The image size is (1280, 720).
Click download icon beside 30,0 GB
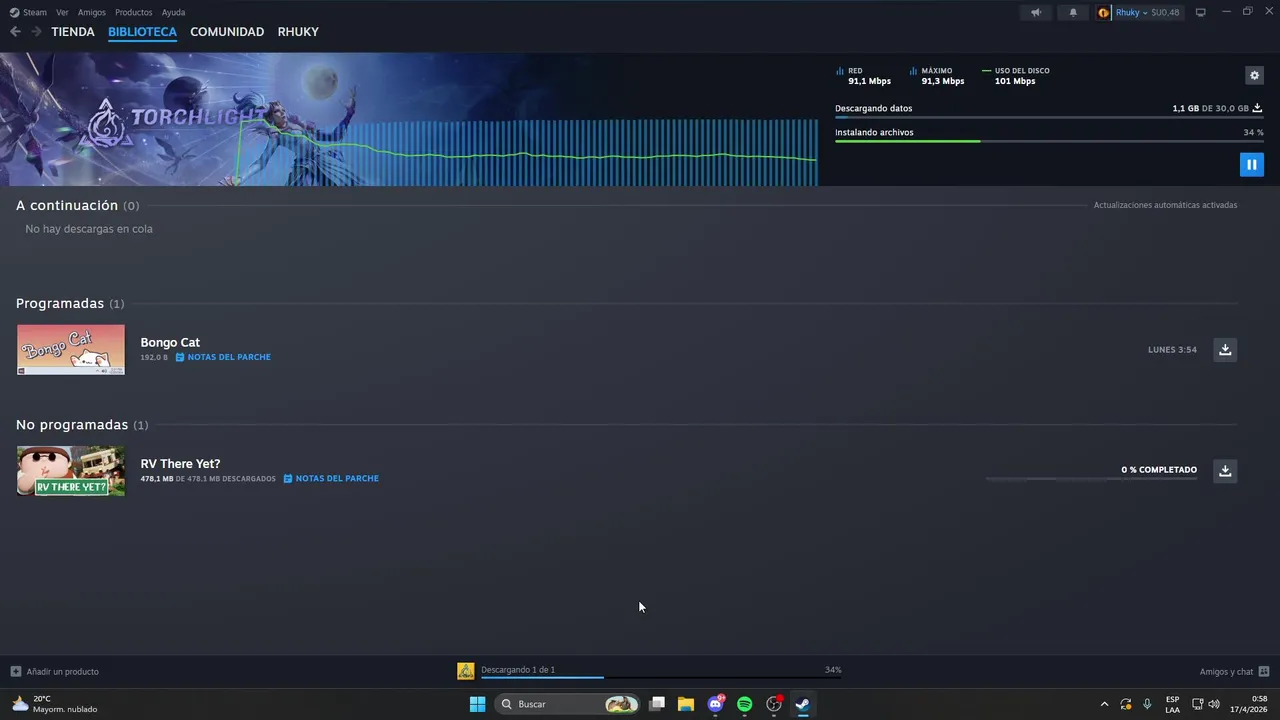pyautogui.click(x=1257, y=108)
